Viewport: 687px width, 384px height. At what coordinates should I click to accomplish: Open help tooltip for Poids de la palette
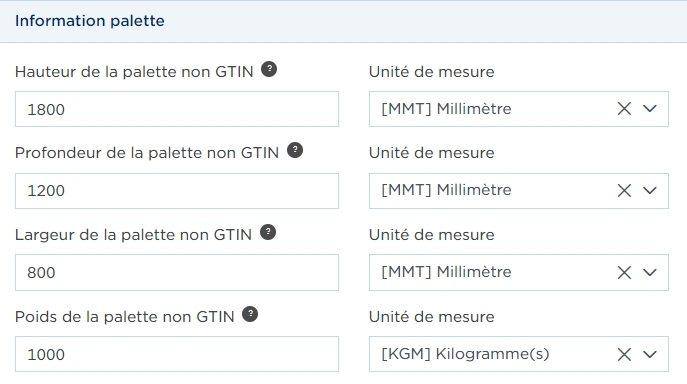250,314
